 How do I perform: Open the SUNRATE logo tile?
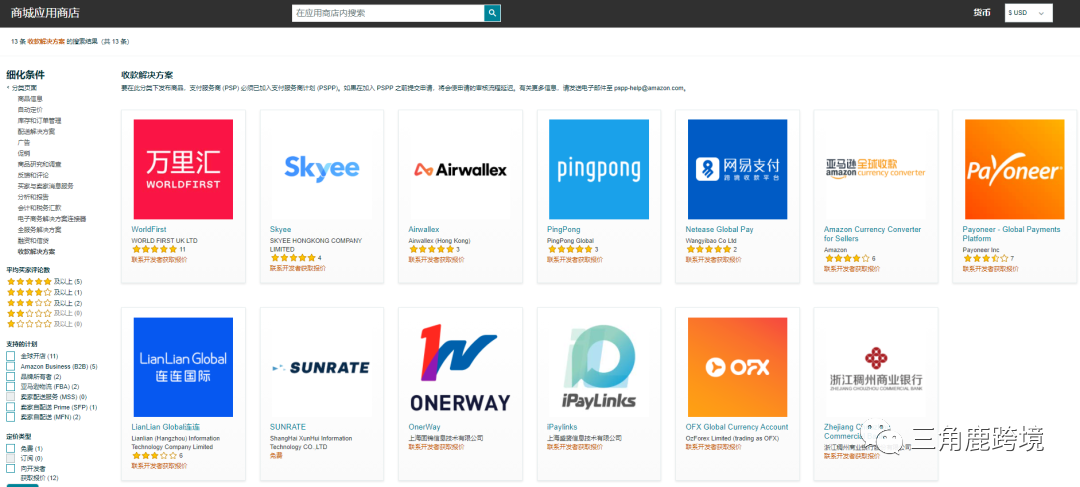point(322,367)
